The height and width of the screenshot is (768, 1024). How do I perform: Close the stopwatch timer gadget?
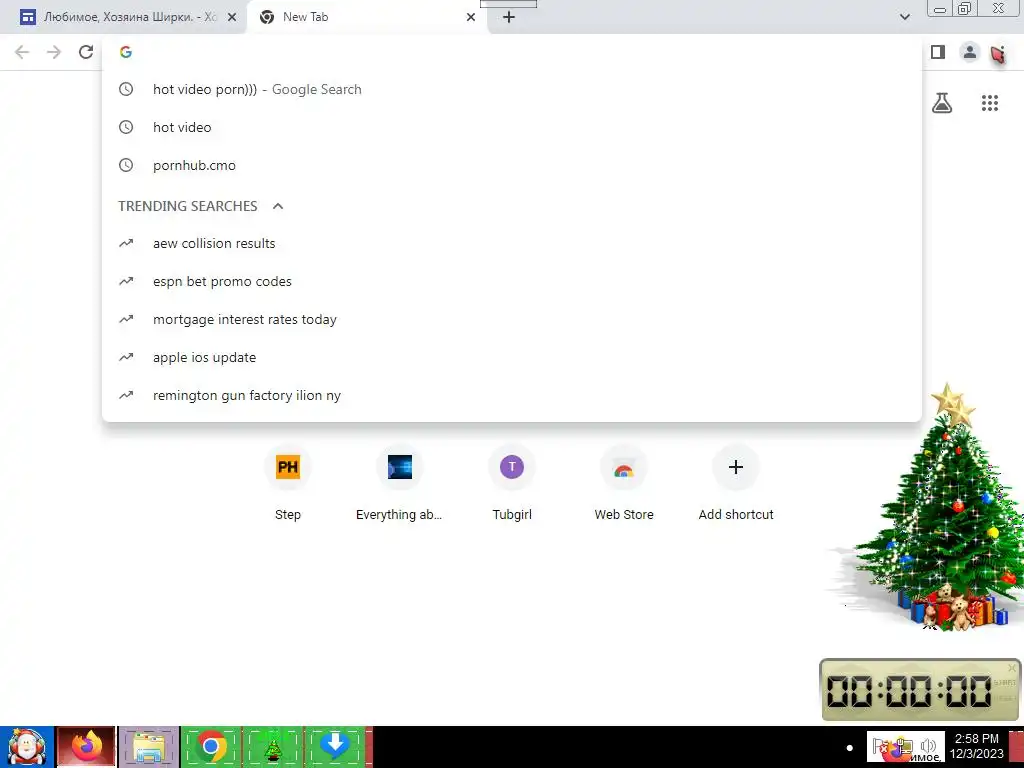pyautogui.click(x=1012, y=667)
